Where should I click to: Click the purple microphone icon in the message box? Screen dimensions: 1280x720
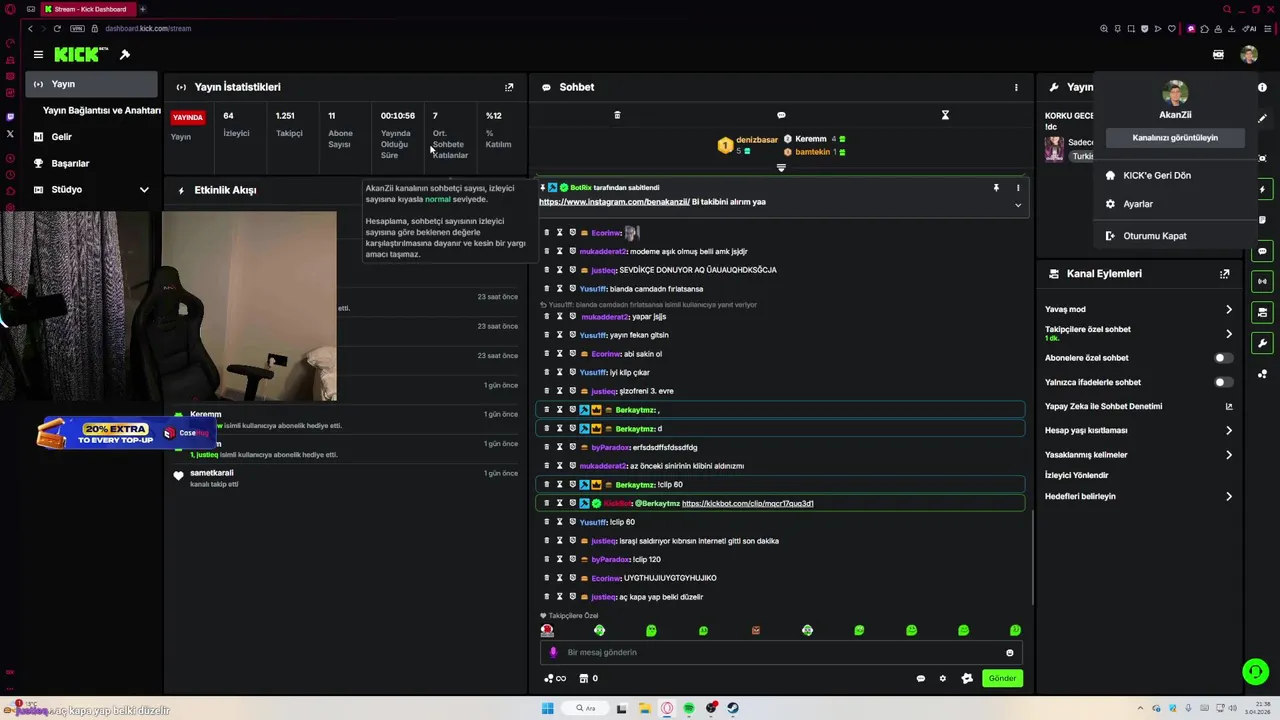point(553,652)
